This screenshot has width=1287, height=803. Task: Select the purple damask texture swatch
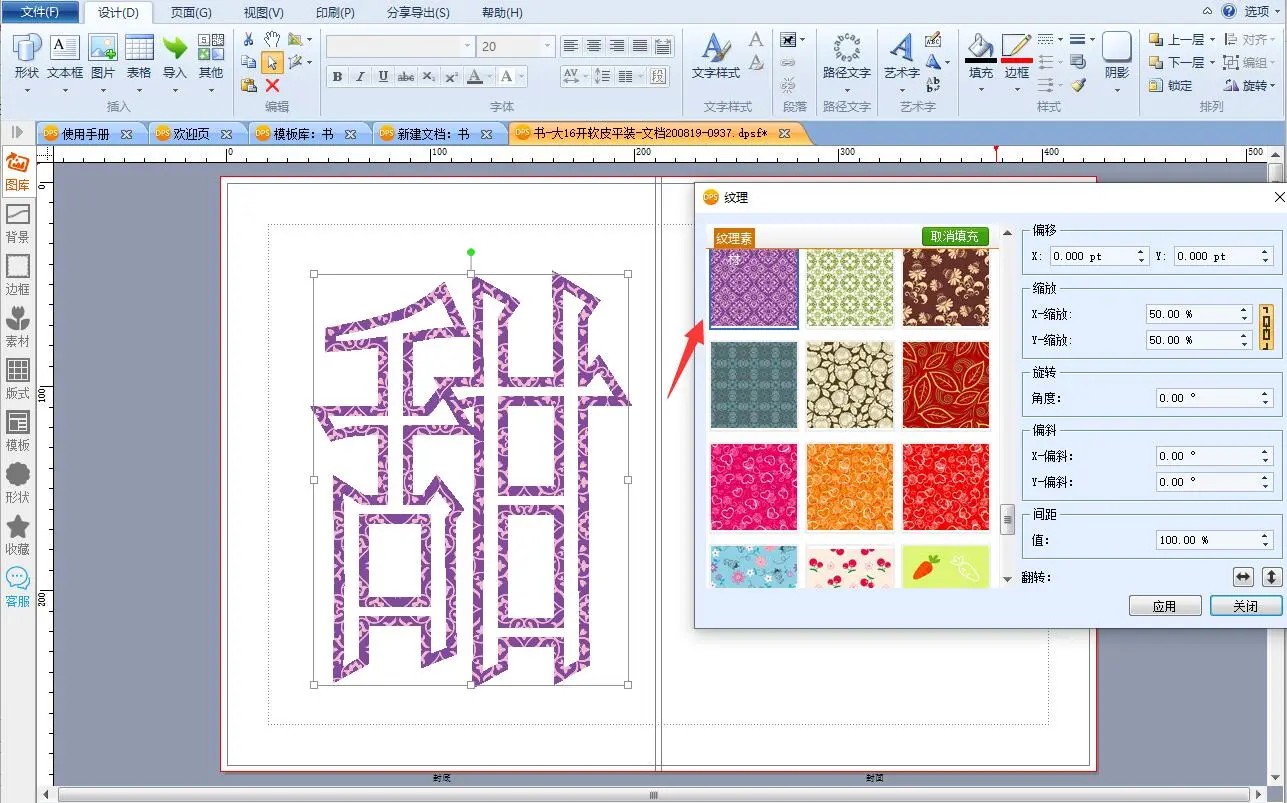pyautogui.click(x=754, y=288)
